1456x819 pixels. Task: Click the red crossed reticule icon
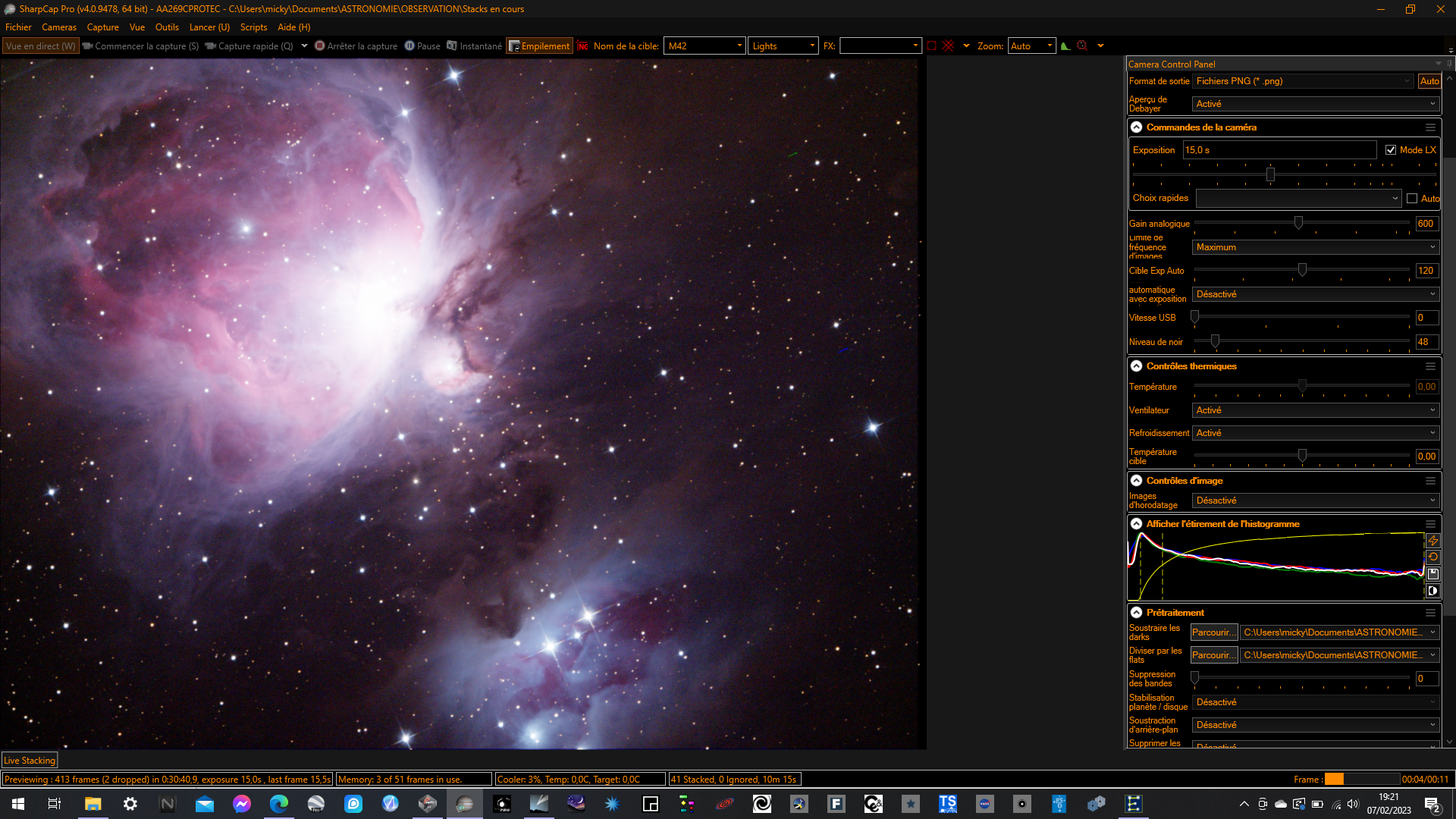click(x=948, y=46)
